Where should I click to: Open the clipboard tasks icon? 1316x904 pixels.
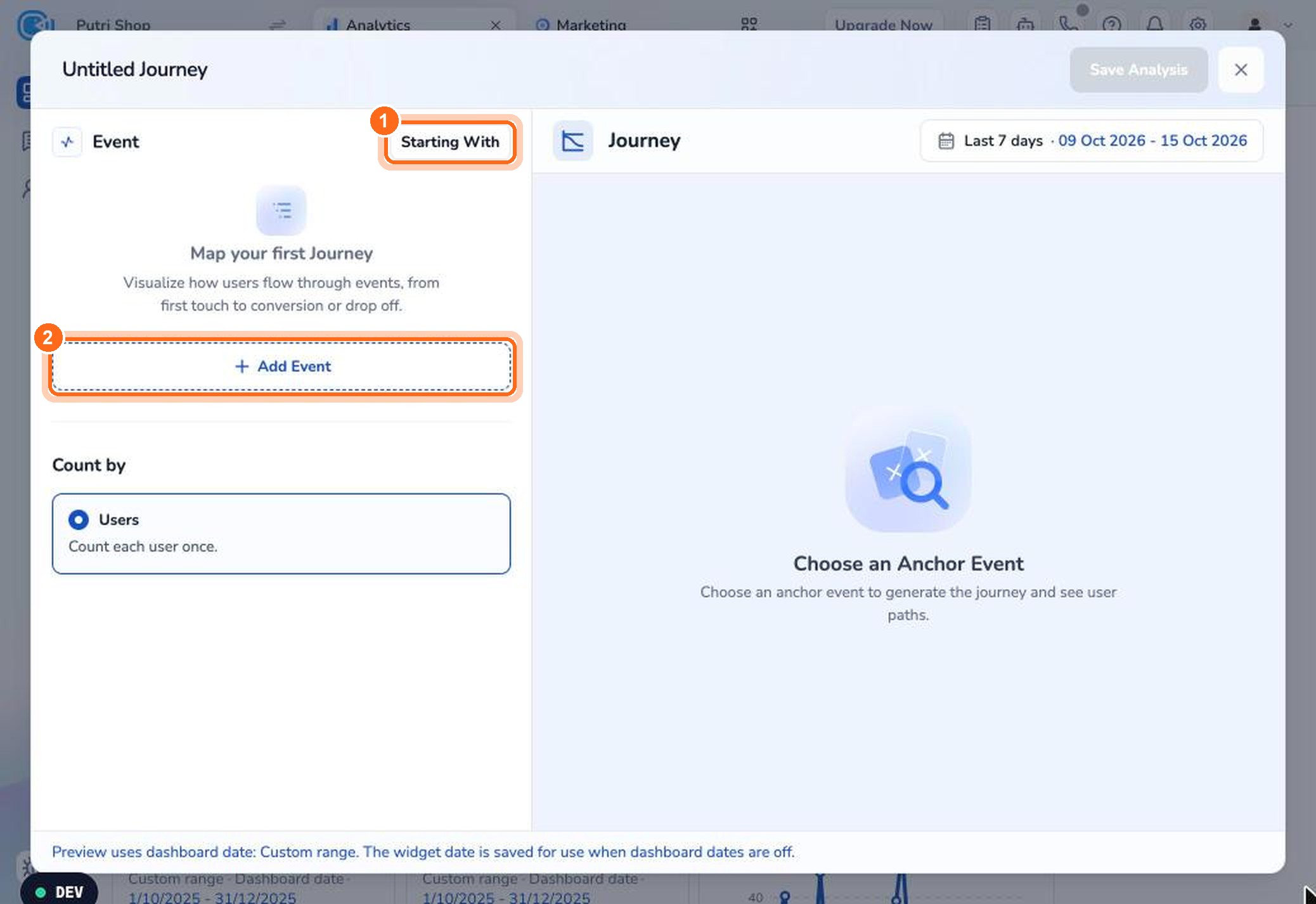[983, 25]
